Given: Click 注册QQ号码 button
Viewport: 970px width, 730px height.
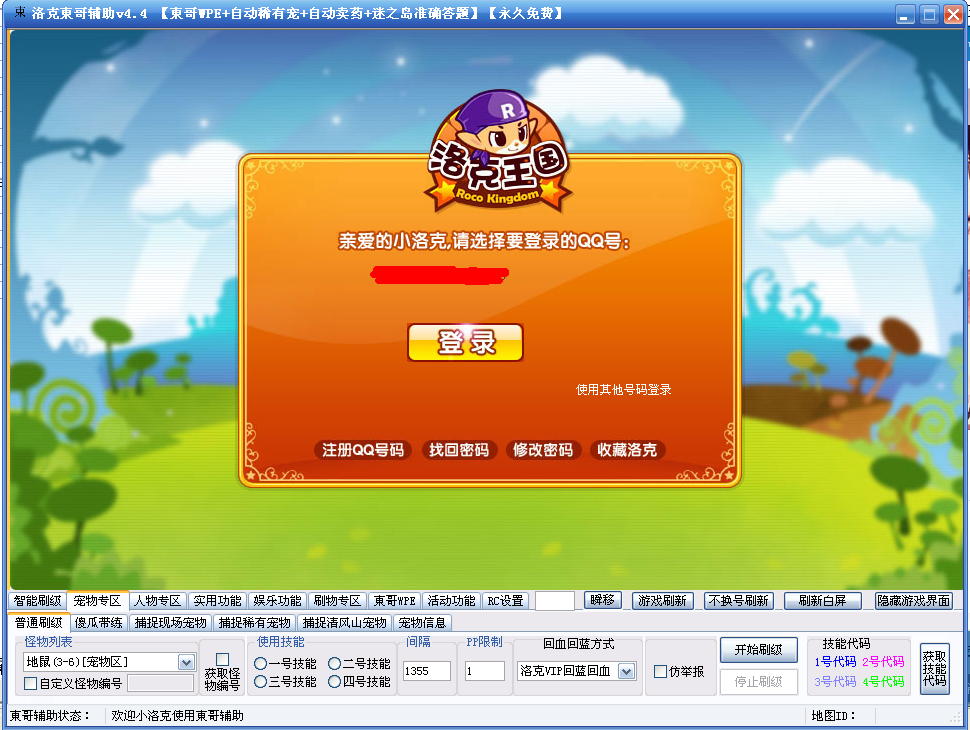Looking at the screenshot, I should 363,450.
